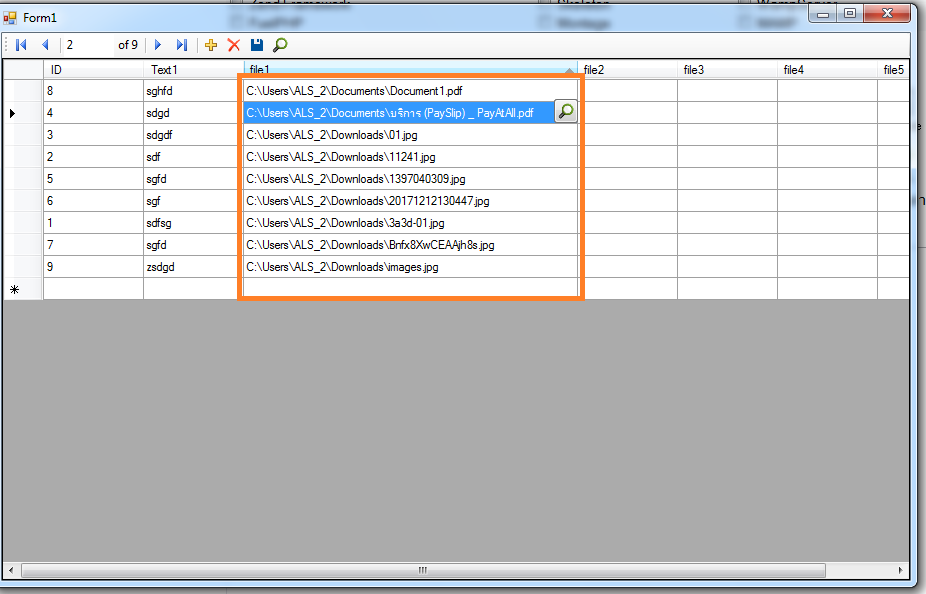Select the Text1 cell 'zsdgd'
The height and width of the screenshot is (594, 926).
(x=193, y=267)
